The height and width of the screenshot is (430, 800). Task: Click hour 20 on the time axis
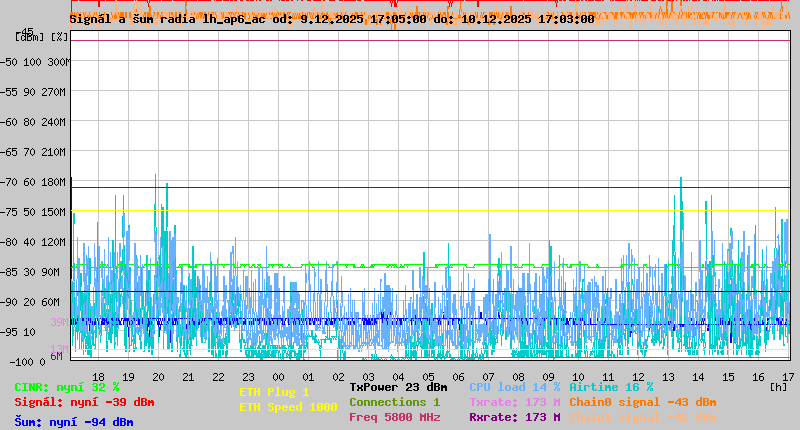click(x=159, y=376)
